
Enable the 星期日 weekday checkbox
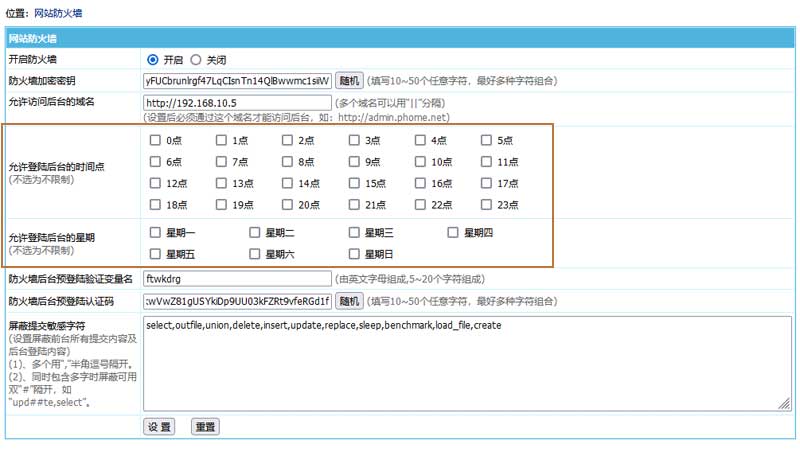click(x=354, y=254)
